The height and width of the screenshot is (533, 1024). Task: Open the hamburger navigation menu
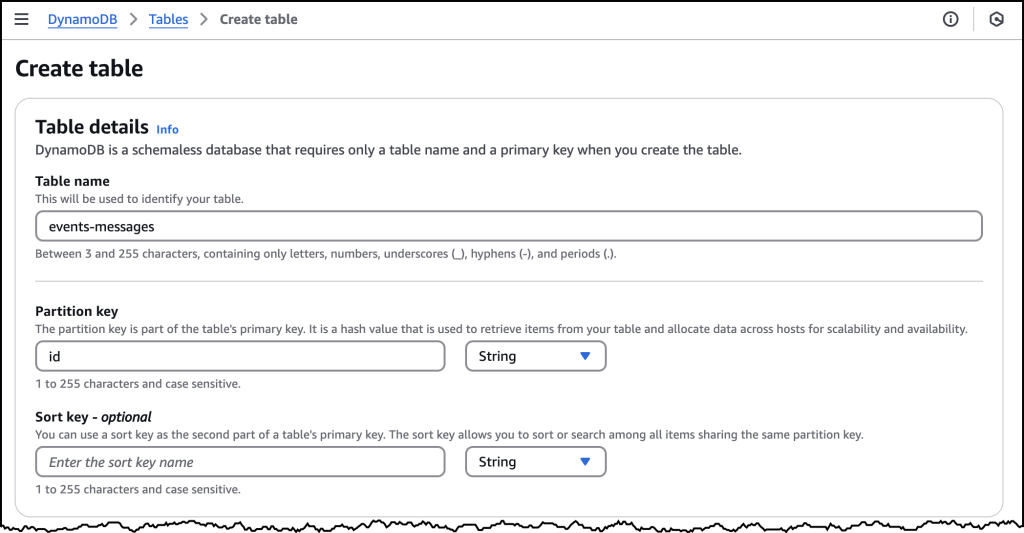point(22,19)
